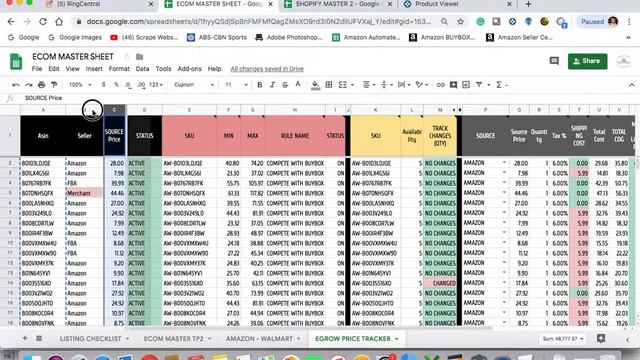Open fill color paint bucket
640x360 pixels.
pyautogui.click(x=315, y=85)
